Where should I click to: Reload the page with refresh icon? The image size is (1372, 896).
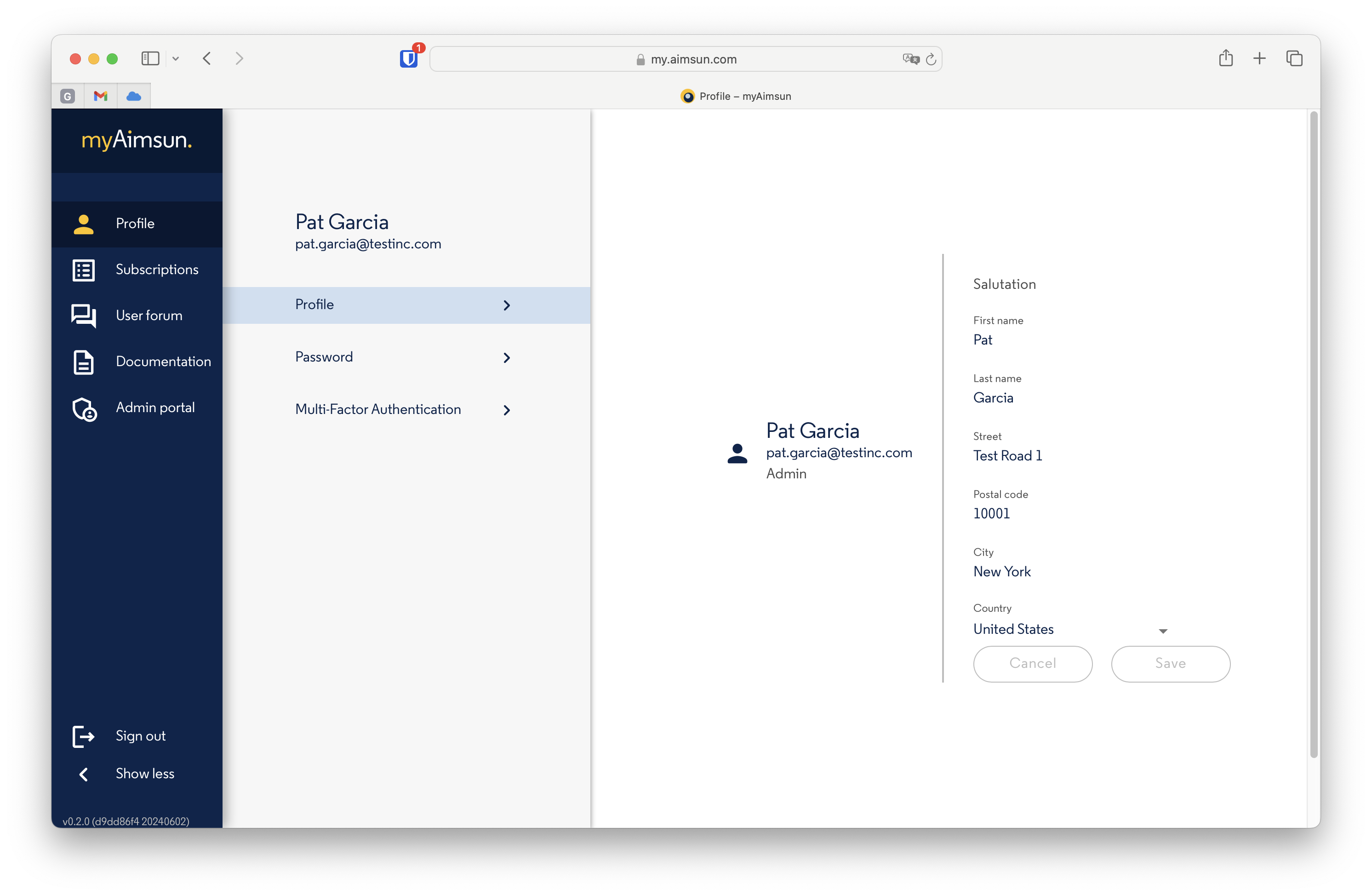[931, 59]
